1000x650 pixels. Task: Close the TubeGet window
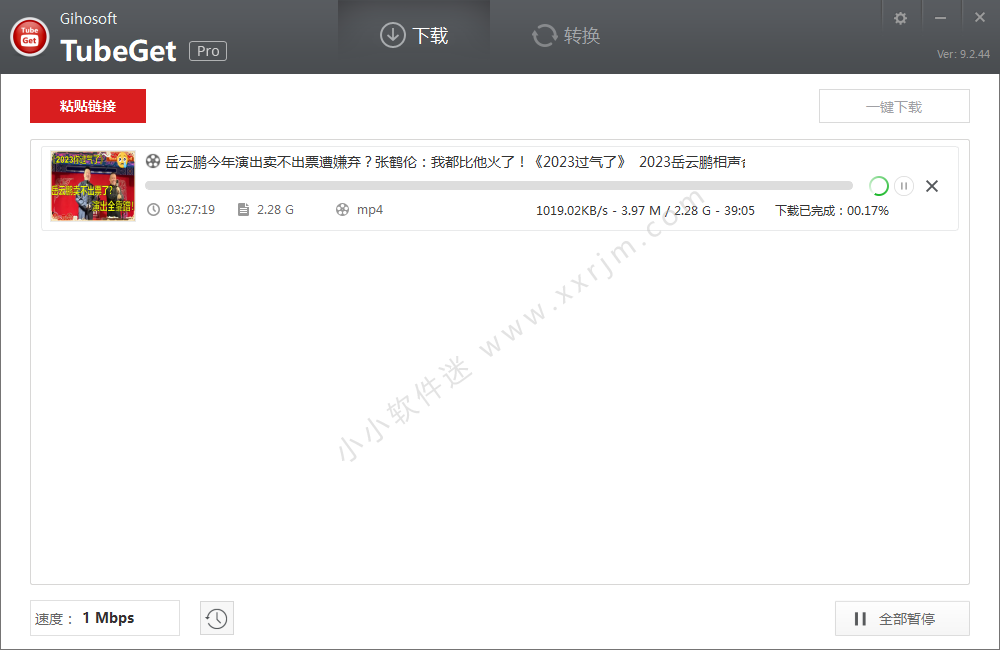(x=980, y=18)
